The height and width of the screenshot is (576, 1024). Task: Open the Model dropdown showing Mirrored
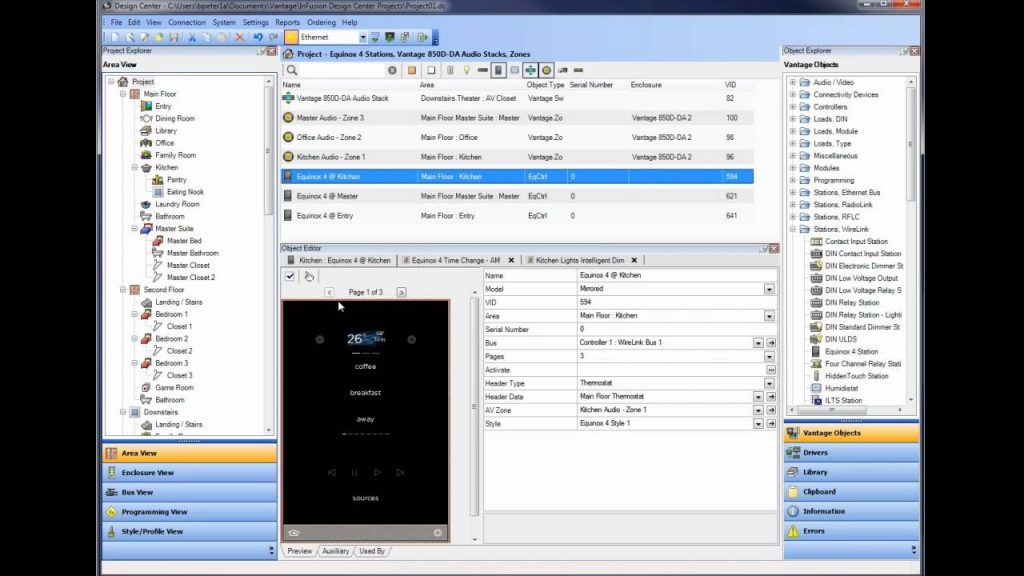tap(768, 289)
